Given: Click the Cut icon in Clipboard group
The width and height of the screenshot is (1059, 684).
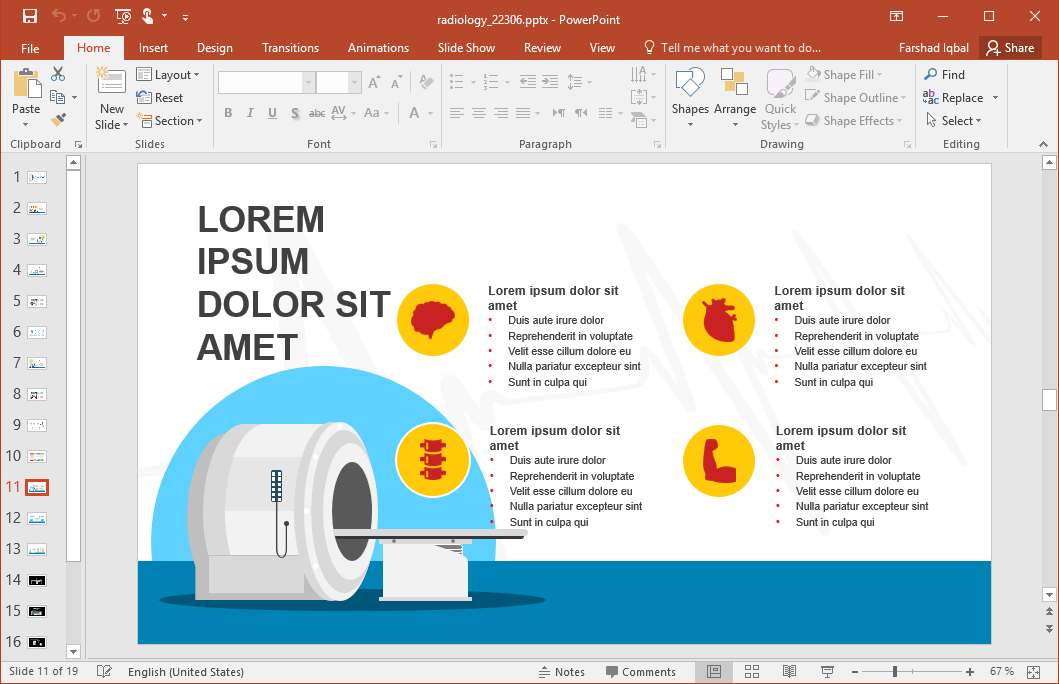Looking at the screenshot, I should (56, 73).
